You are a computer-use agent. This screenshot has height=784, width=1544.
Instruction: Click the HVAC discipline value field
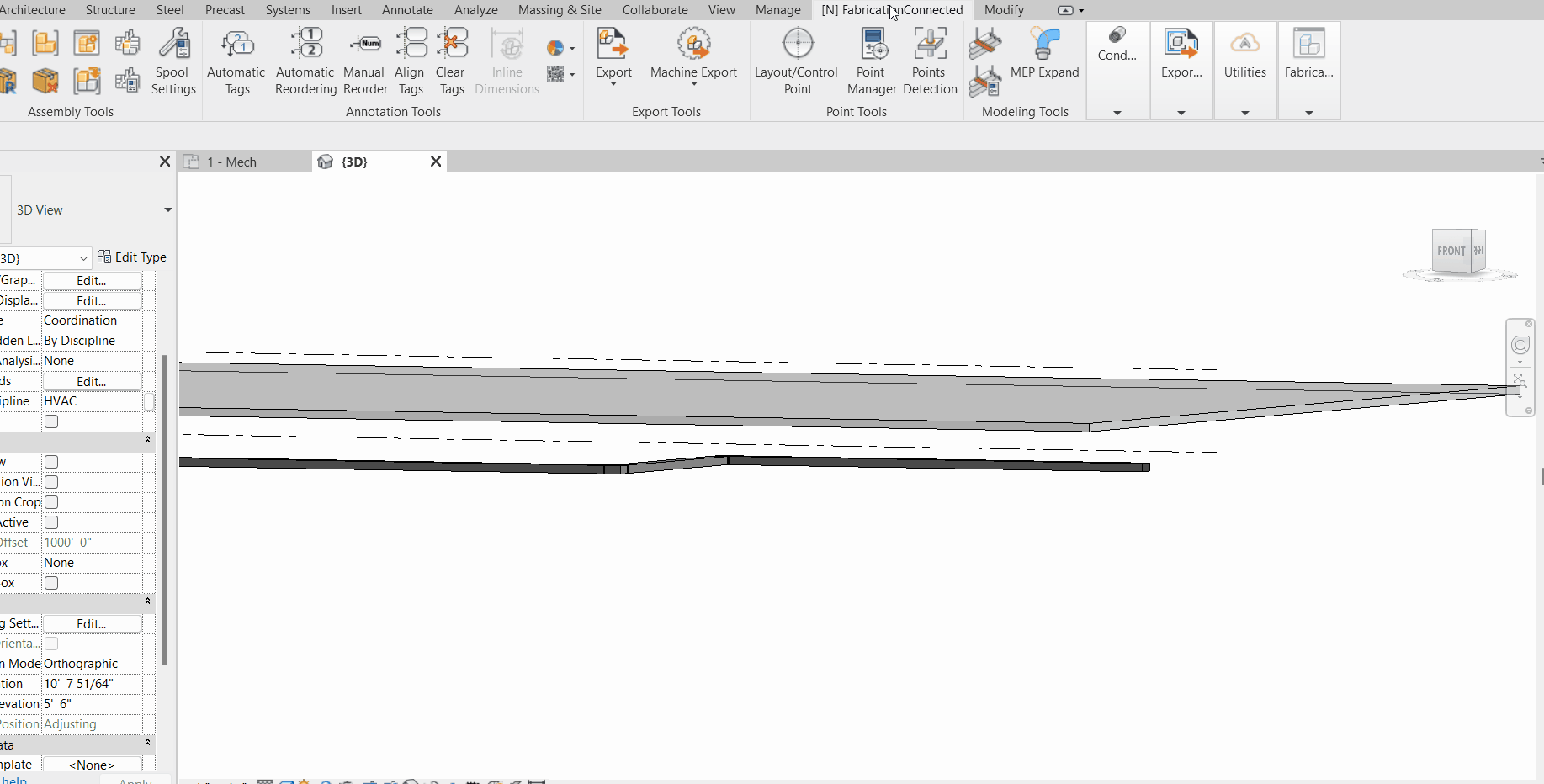point(93,401)
